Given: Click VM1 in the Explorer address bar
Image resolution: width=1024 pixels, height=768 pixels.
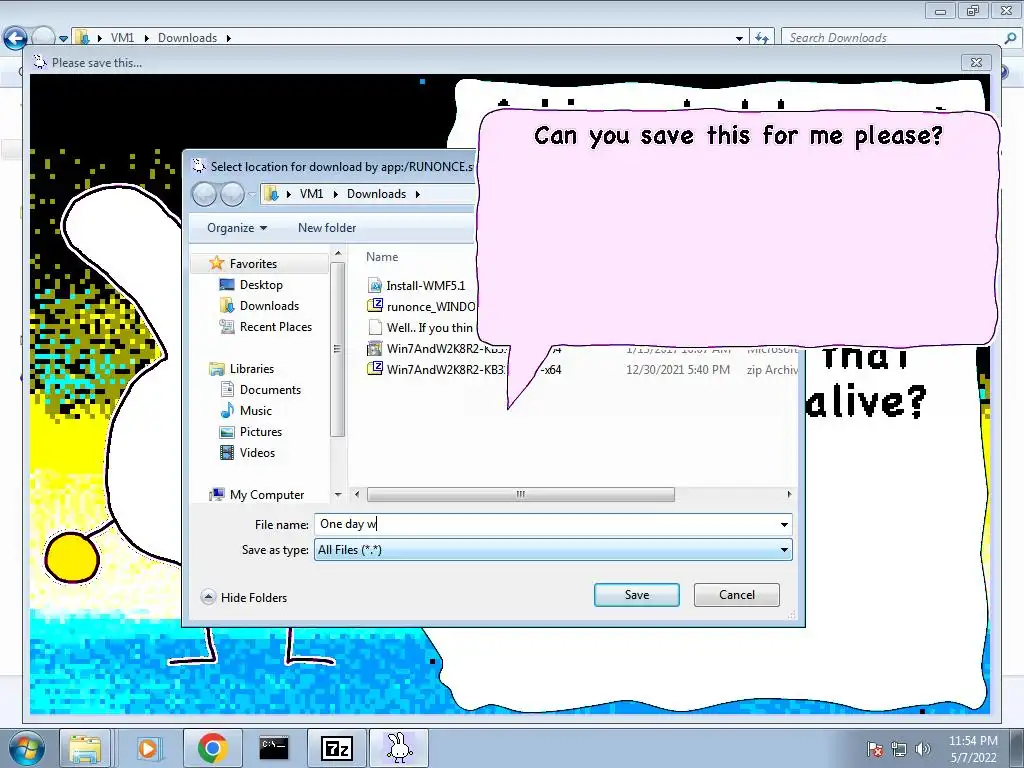Looking at the screenshot, I should pyautogui.click(x=122, y=38).
